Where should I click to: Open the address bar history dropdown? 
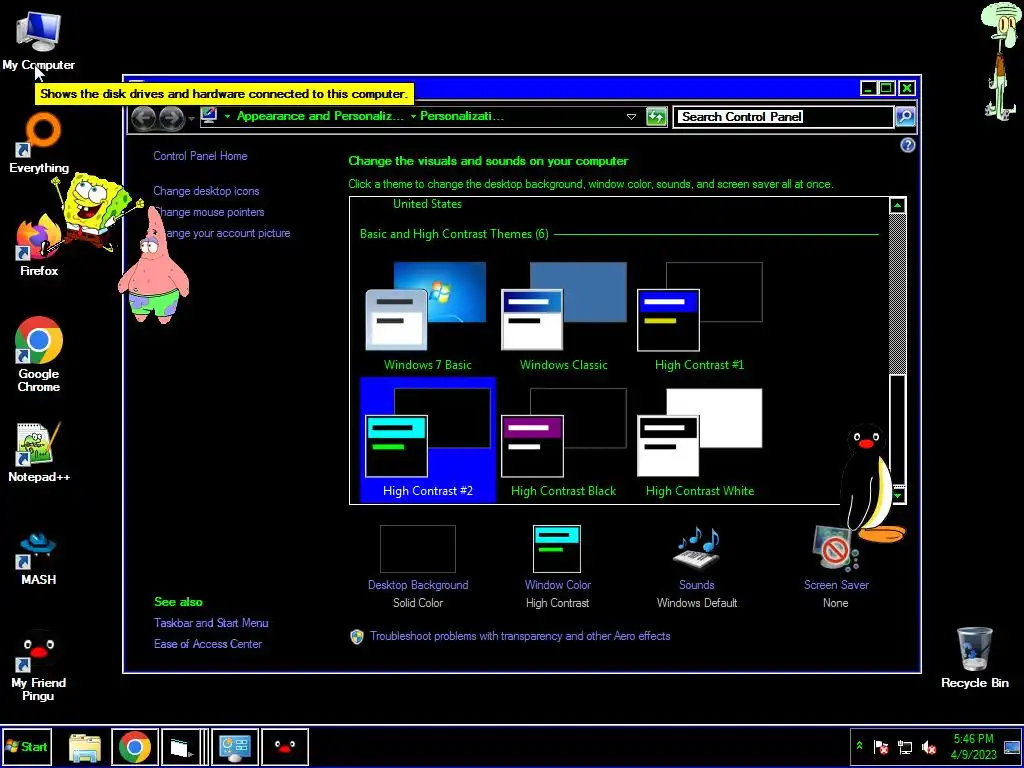[x=631, y=117]
